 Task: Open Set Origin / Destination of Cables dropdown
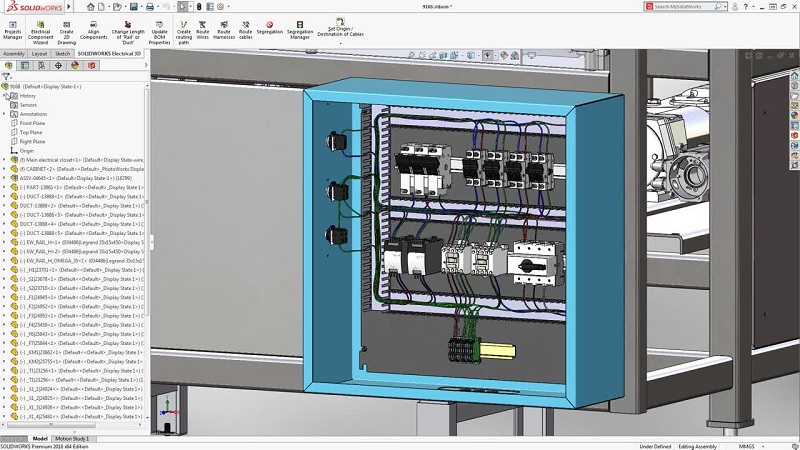[340, 43]
